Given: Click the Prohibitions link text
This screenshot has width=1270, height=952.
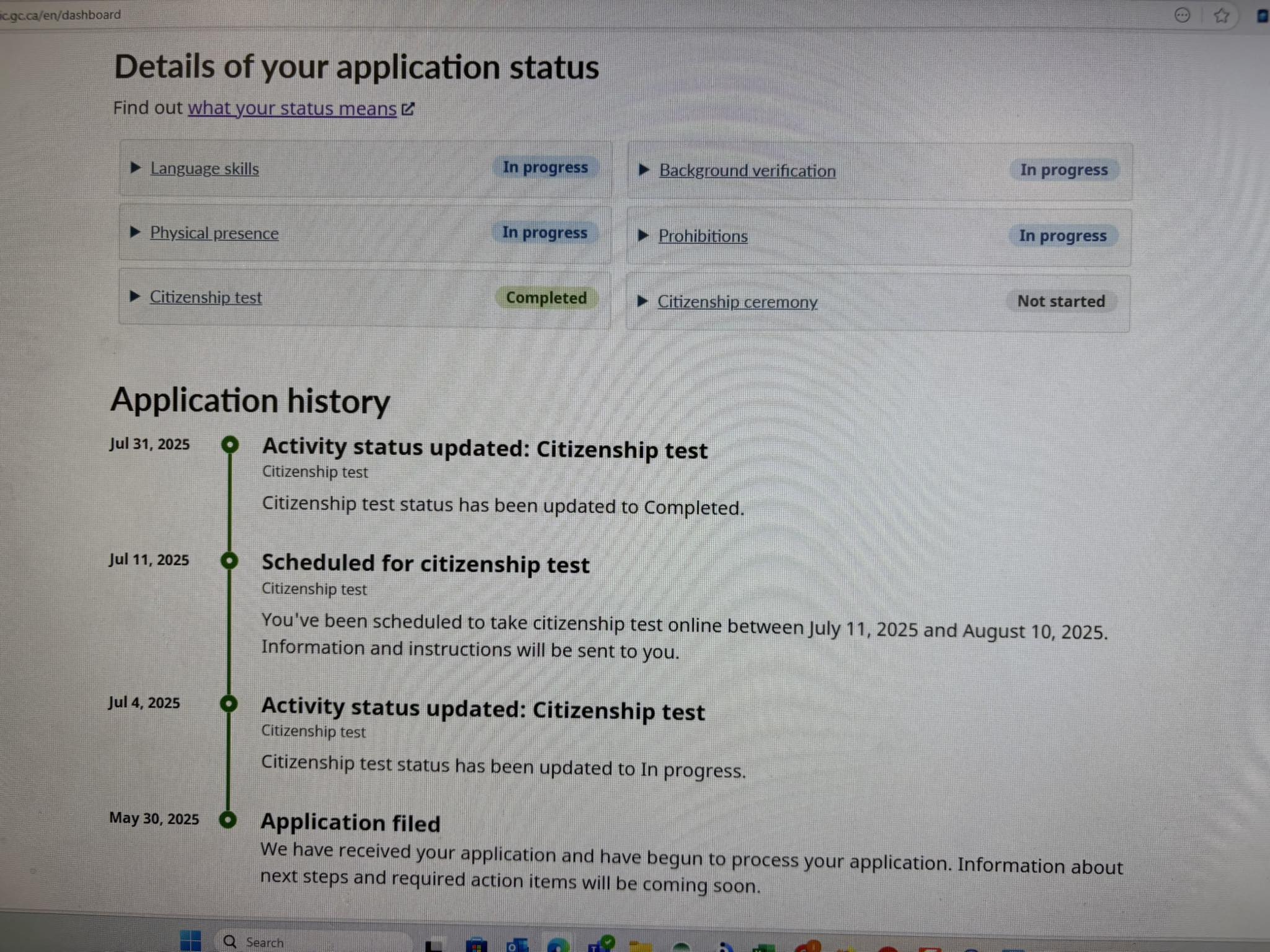Looking at the screenshot, I should point(703,236).
